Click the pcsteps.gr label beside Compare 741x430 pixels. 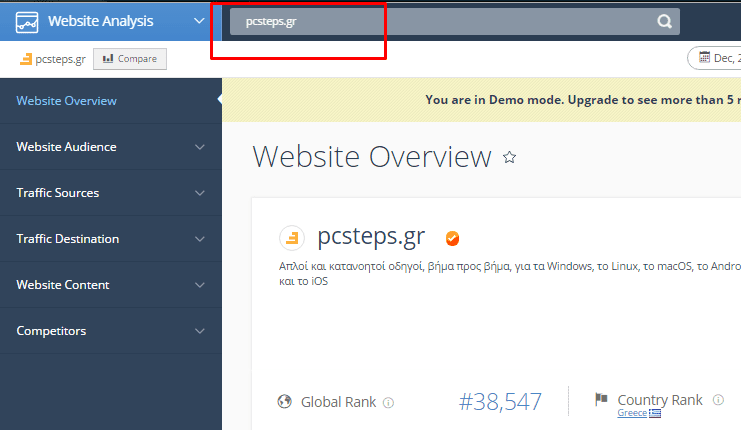(x=60, y=59)
